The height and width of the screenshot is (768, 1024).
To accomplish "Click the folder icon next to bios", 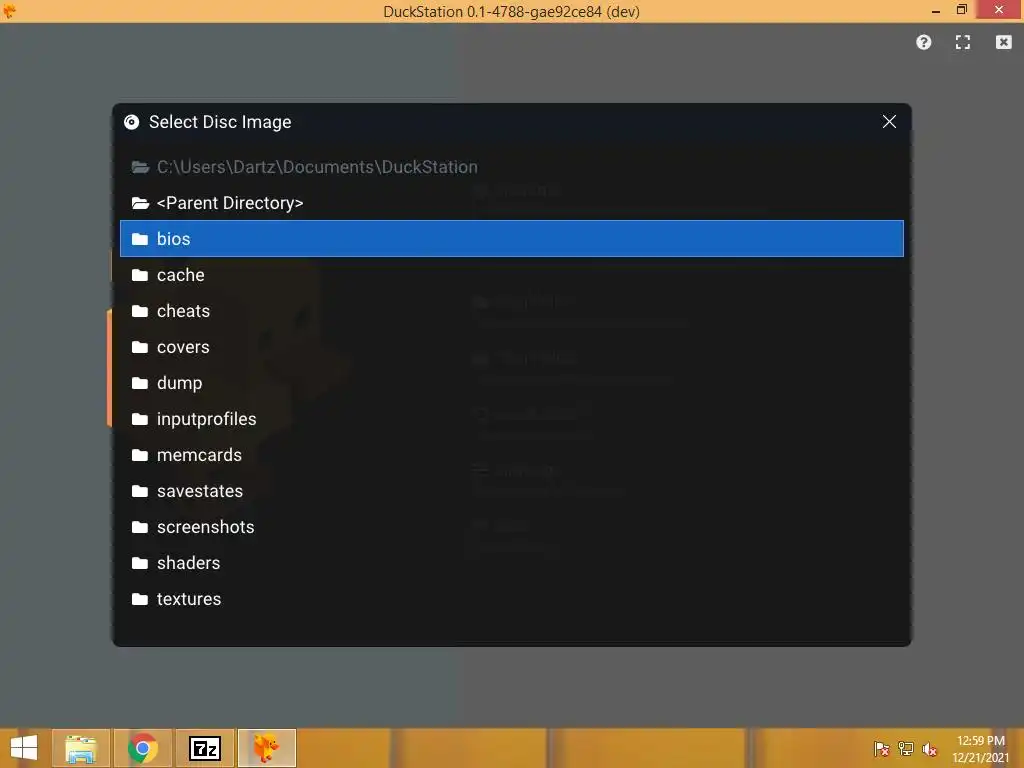I will 140,239.
